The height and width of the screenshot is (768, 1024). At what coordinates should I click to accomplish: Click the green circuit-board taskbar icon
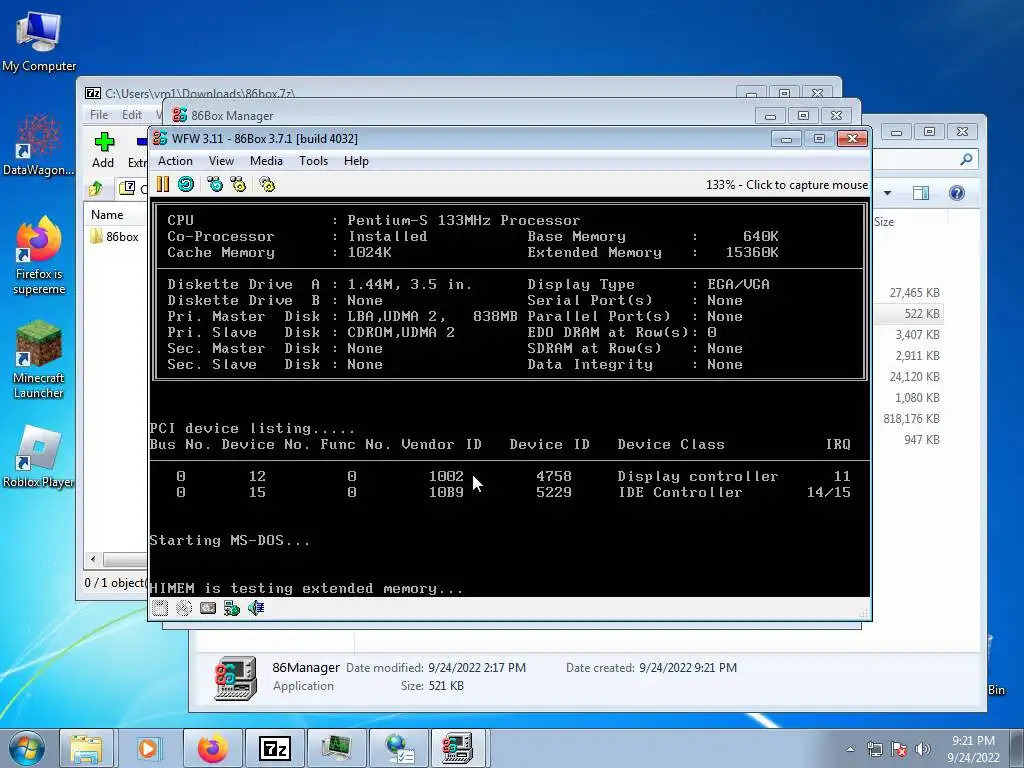[x=337, y=748]
